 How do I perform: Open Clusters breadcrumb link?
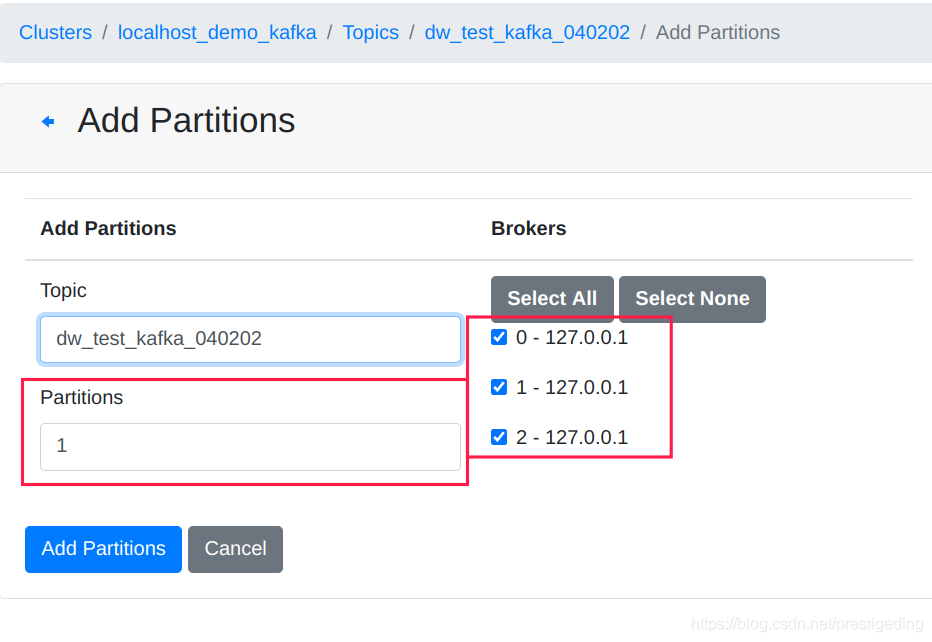[55, 32]
